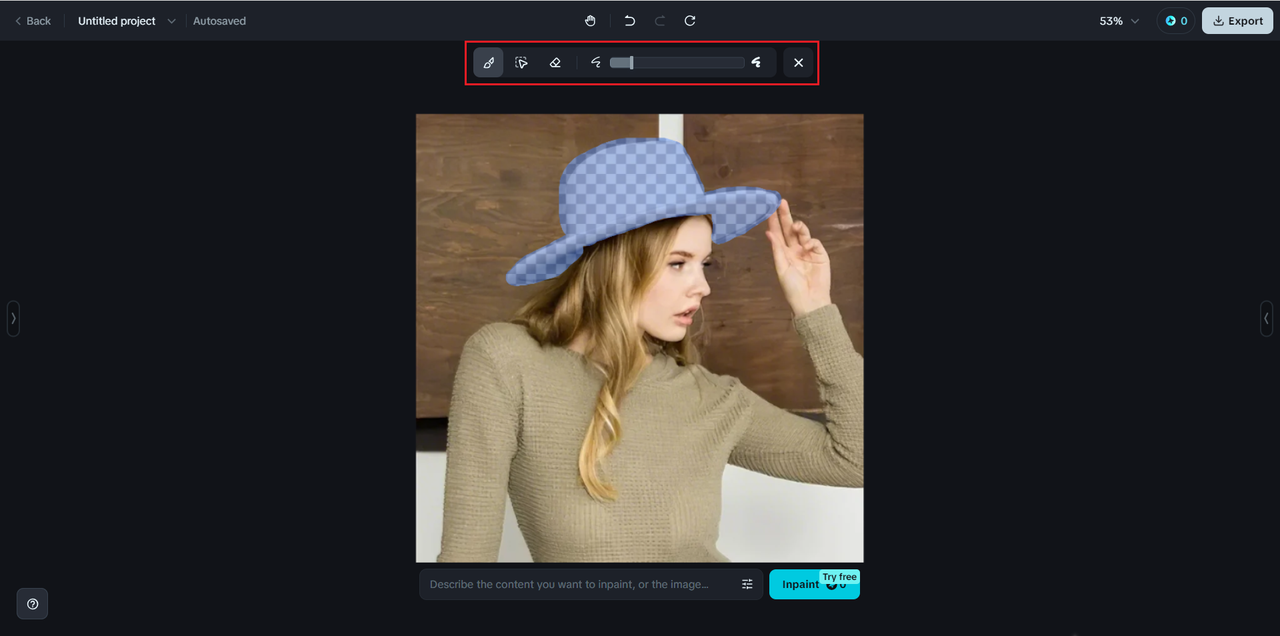Select the quick selection tool

pyautogui.click(x=521, y=62)
